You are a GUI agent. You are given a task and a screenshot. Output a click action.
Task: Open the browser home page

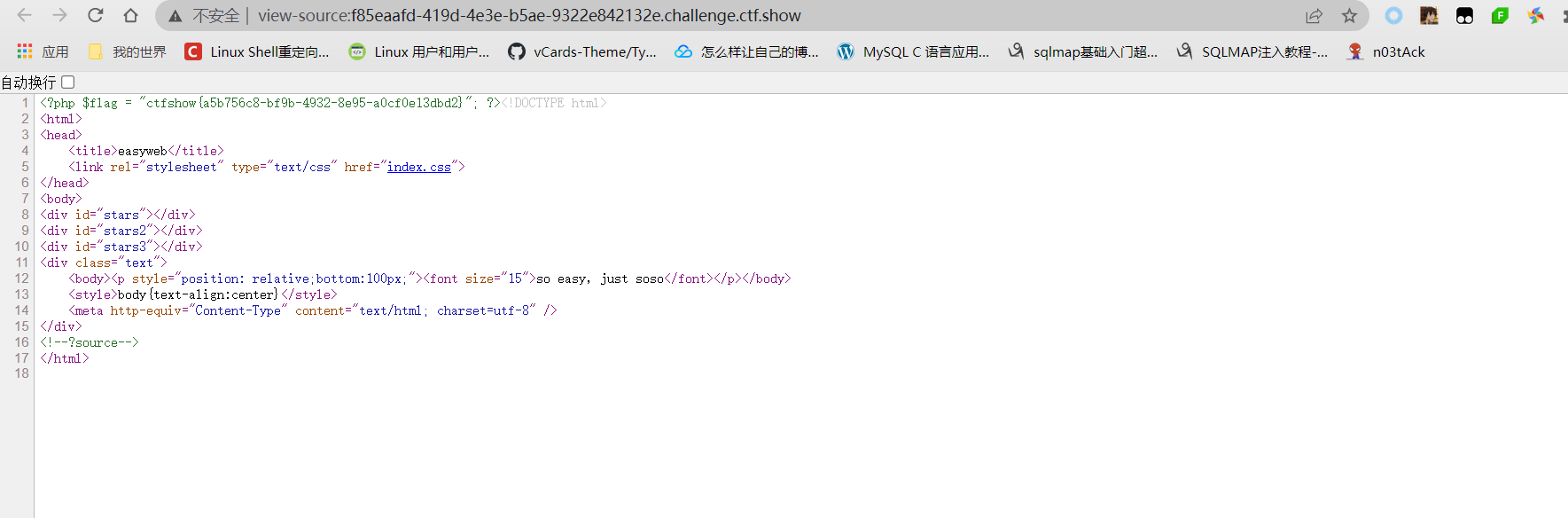coord(130,15)
